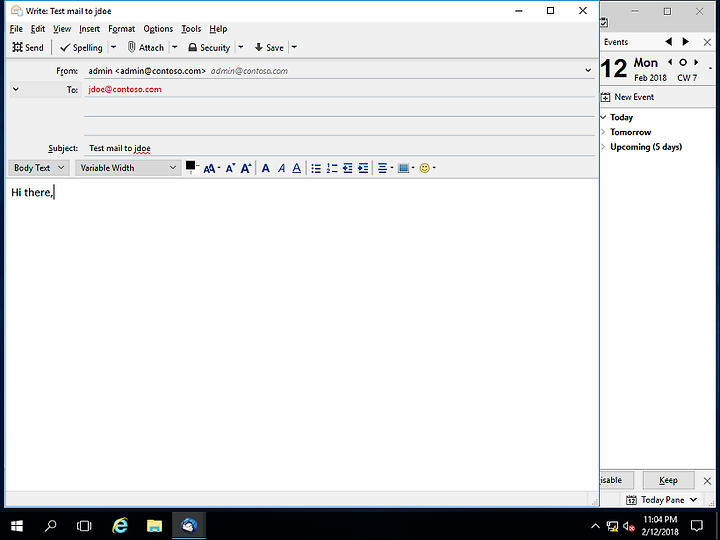The width and height of the screenshot is (720, 540).
Task: Go to next day in mini-day
Action: 696,62
